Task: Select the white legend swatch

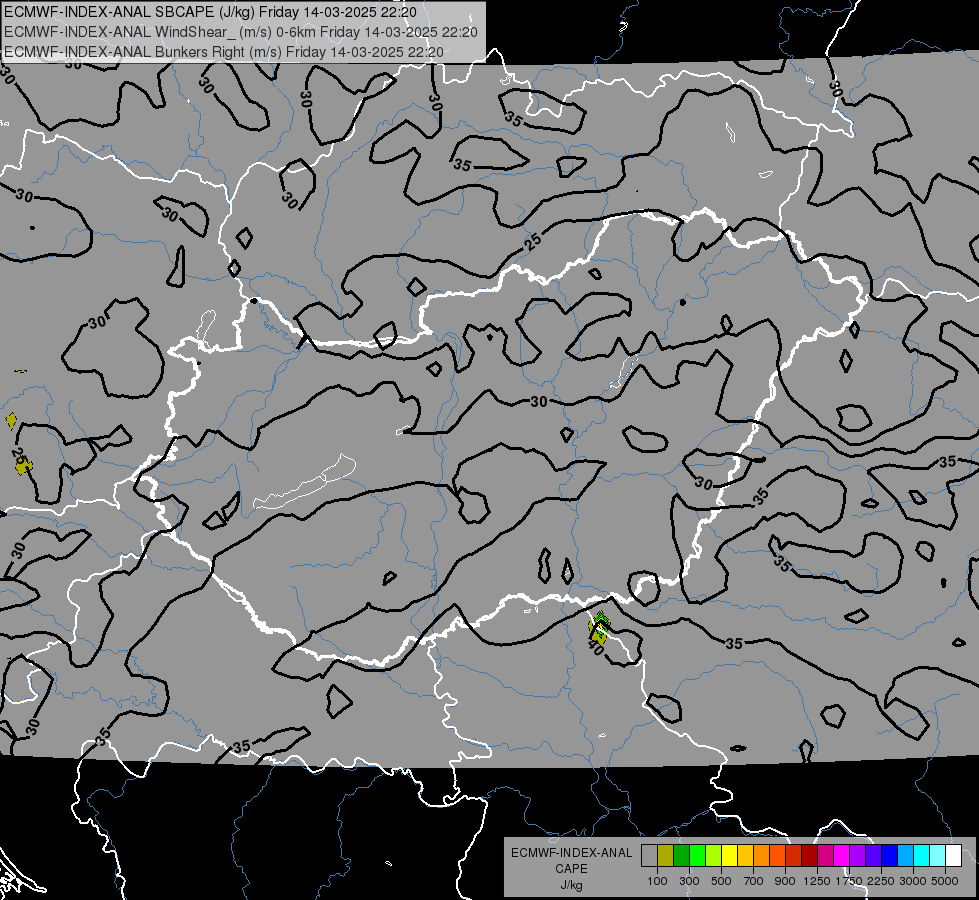Action: (953, 855)
